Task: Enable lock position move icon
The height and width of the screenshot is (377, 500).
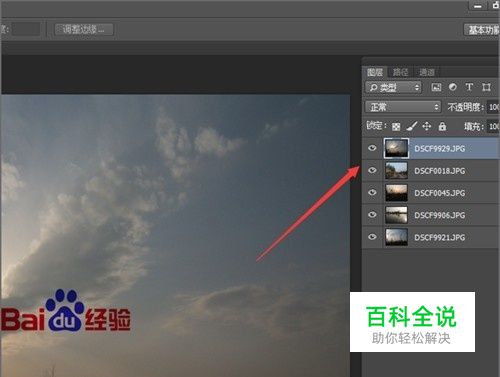Action: pyautogui.click(x=427, y=126)
